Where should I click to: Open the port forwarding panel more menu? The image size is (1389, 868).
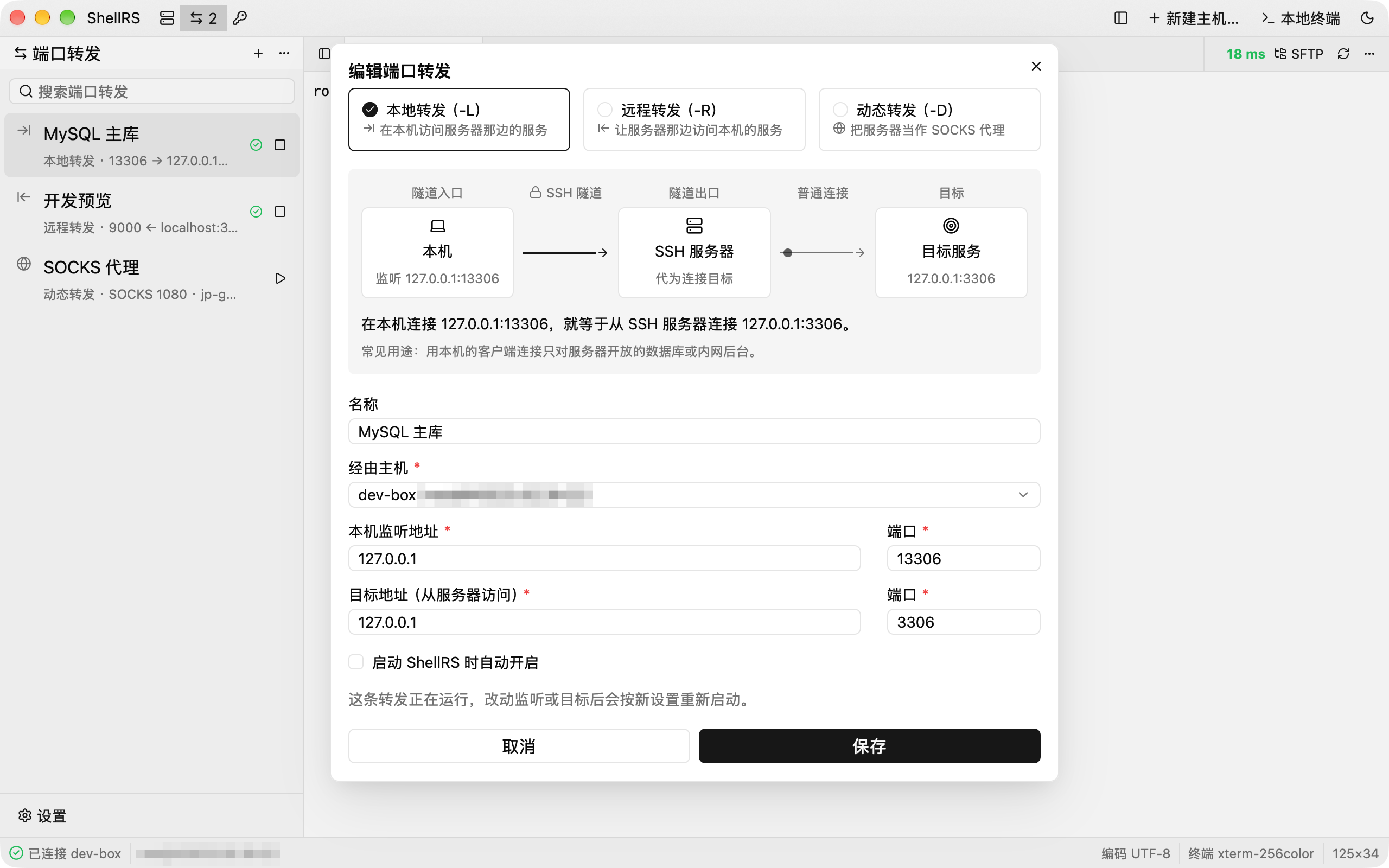[x=284, y=53]
